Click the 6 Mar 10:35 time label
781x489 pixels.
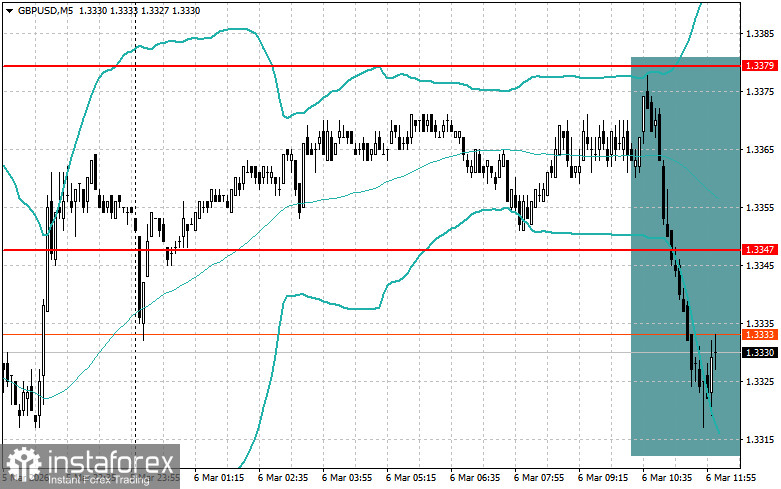(x=667, y=478)
